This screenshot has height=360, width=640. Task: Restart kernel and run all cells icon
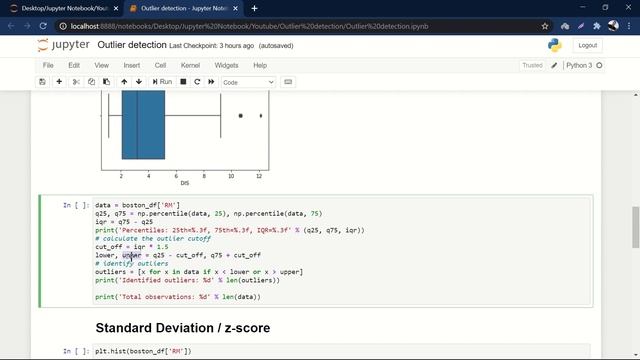pyautogui.click(x=211, y=82)
